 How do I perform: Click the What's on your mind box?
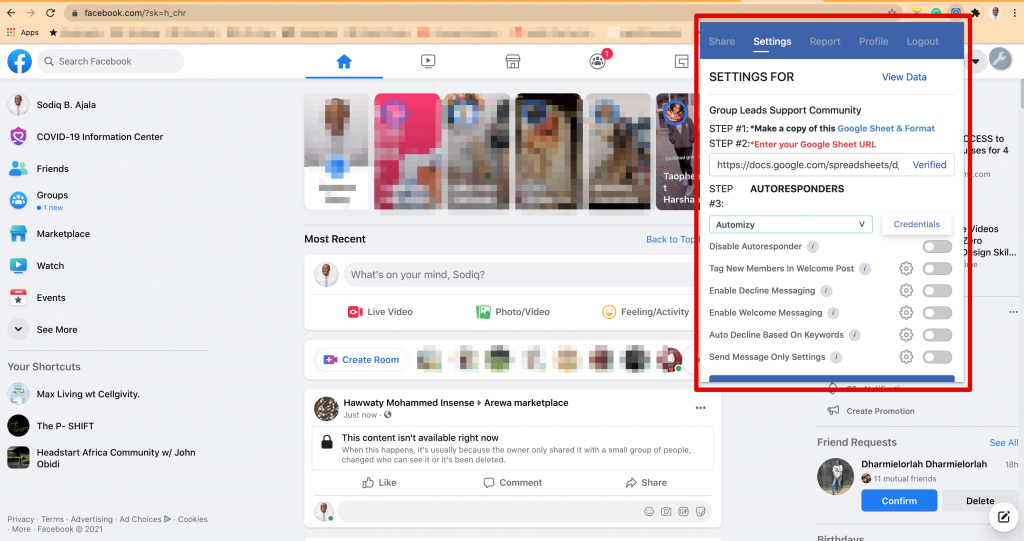(x=519, y=274)
